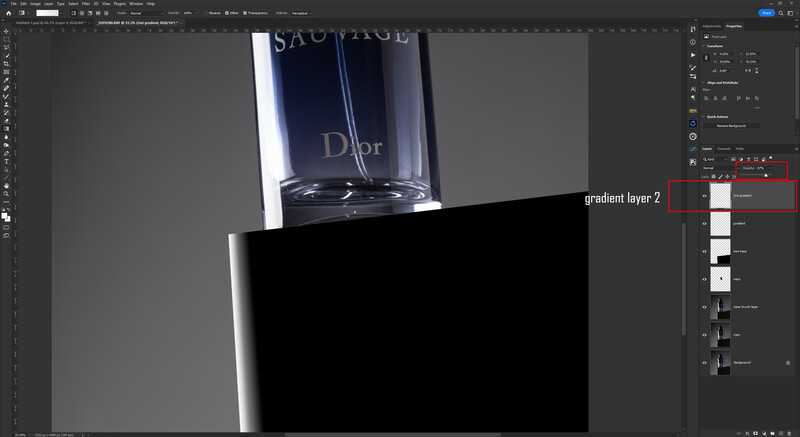Switch to the Channels tab
The image size is (800, 437).
[724, 149]
